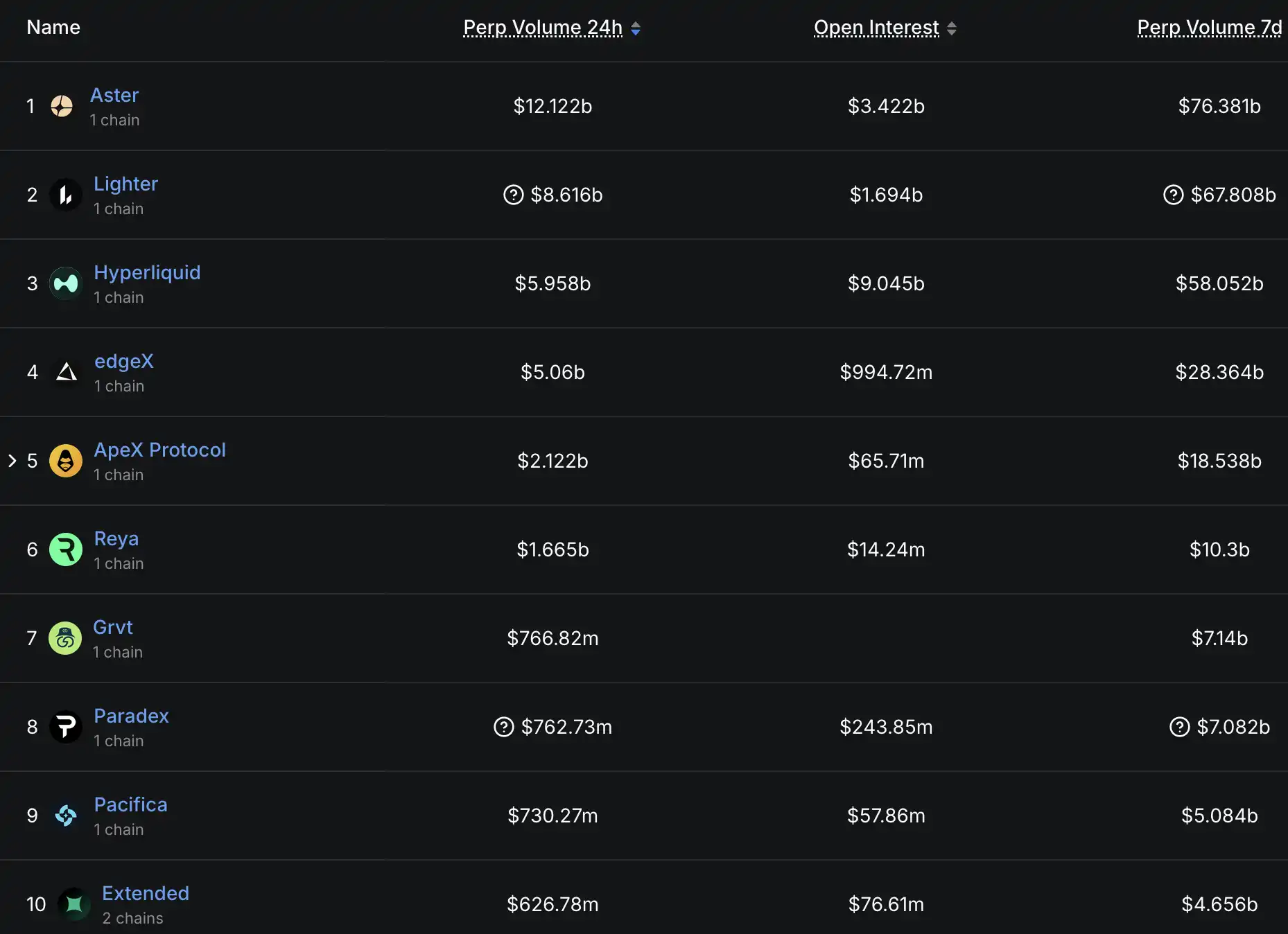Expand the ApeX Protocol row details
The width and height of the screenshot is (1288, 934).
pos(12,461)
